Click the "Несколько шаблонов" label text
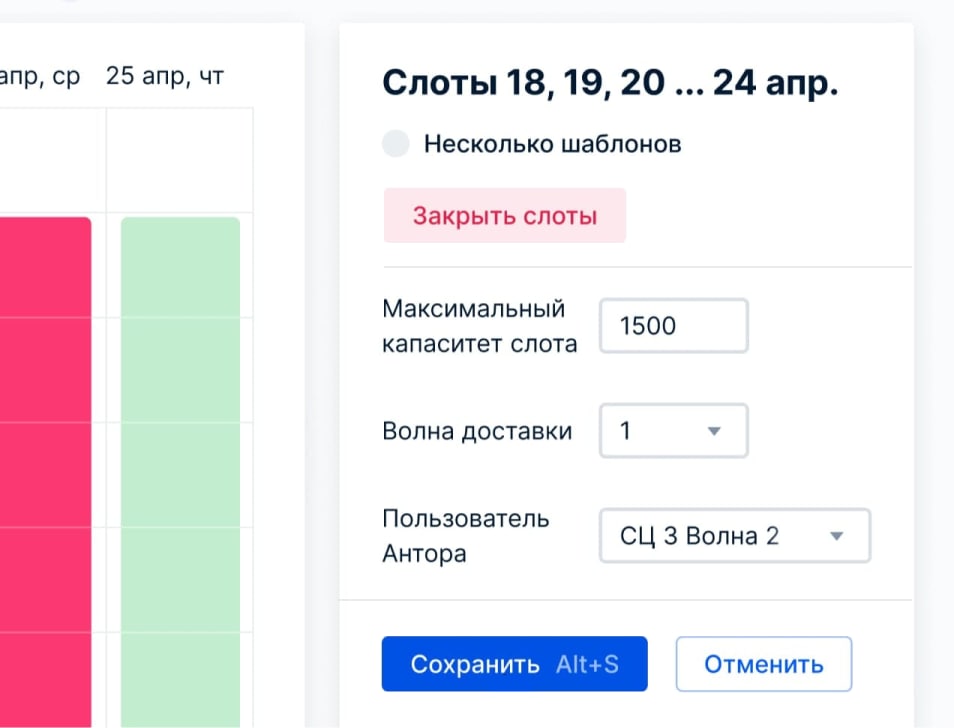 coord(552,144)
